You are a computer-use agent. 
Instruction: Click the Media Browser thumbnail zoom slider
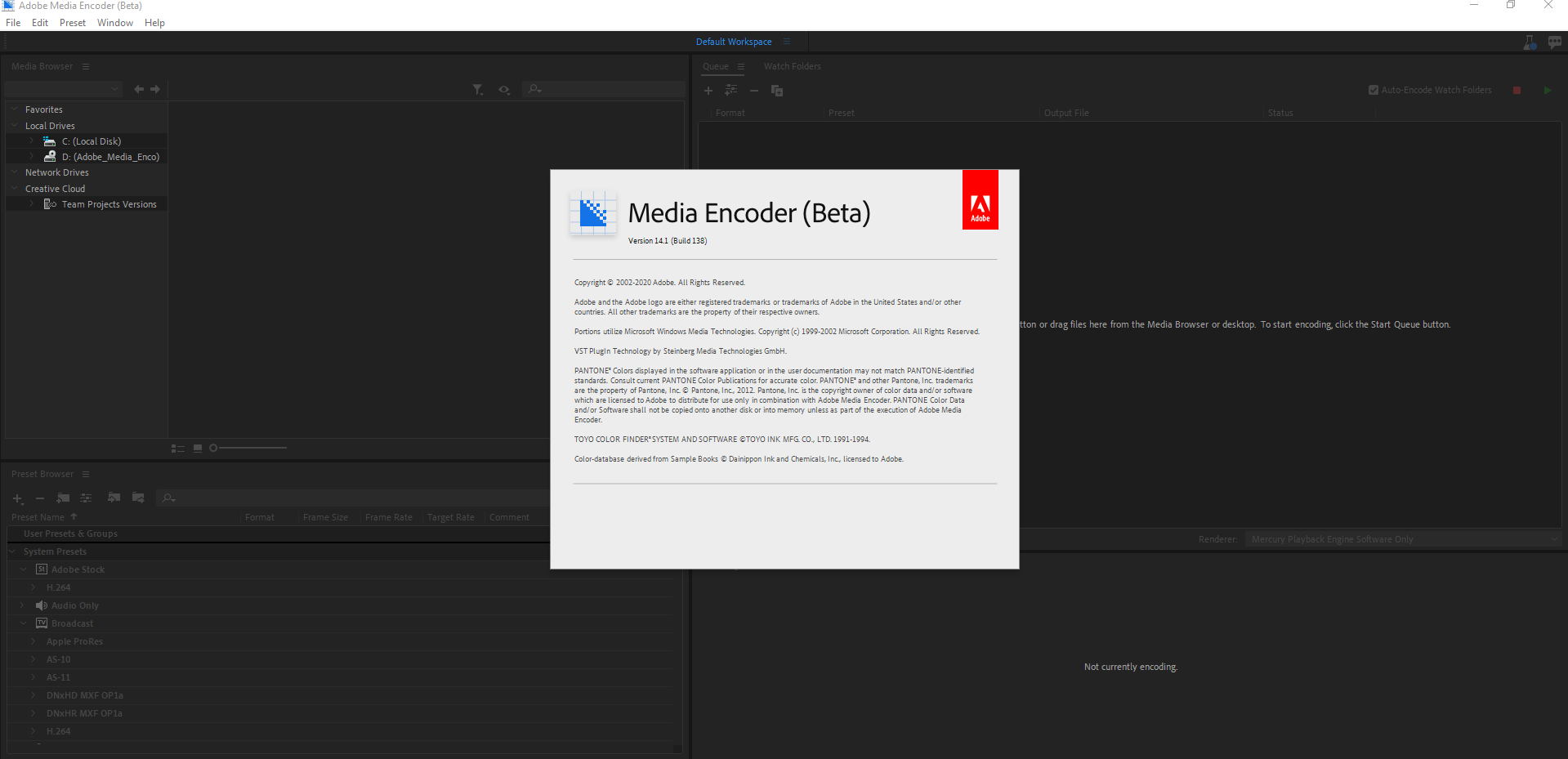(248, 448)
